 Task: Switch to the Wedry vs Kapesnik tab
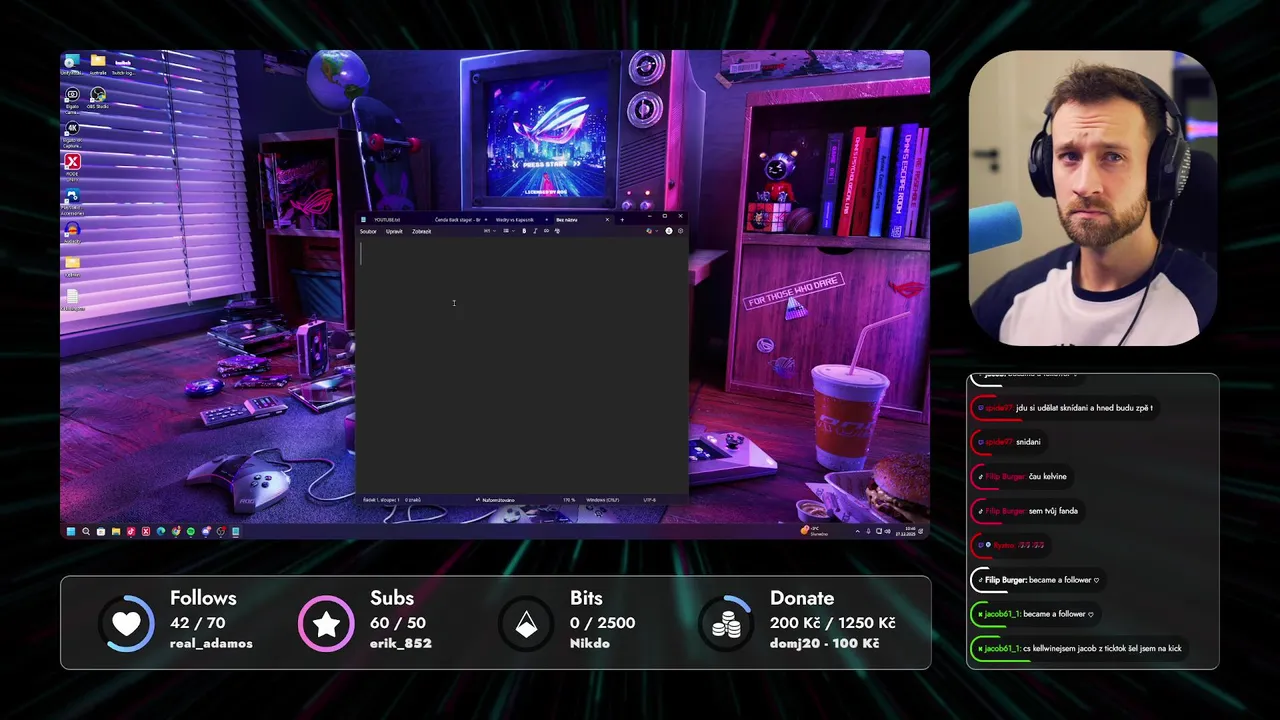[515, 220]
